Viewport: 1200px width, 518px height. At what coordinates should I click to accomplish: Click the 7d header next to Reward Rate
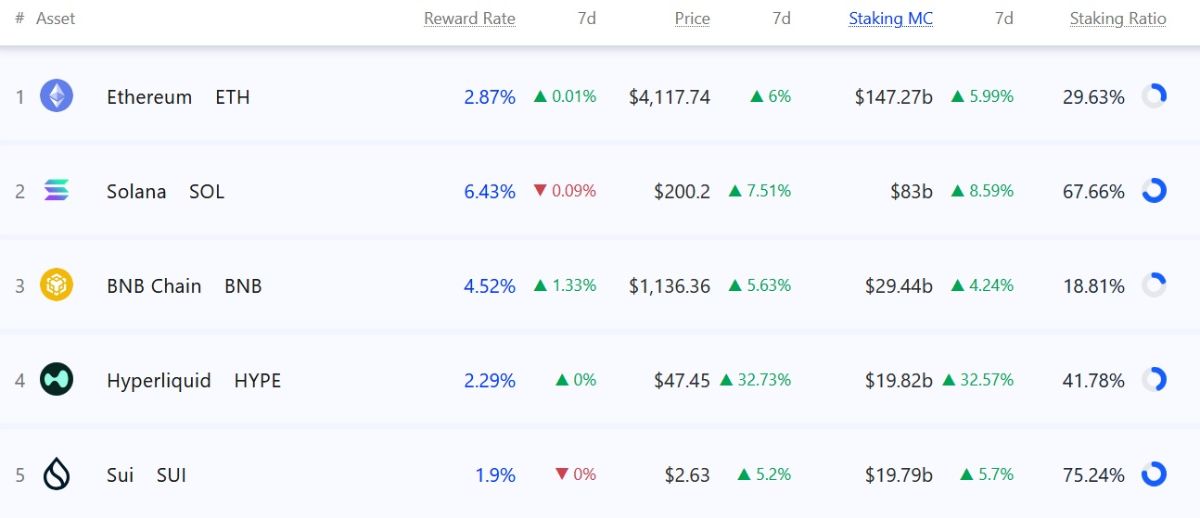[587, 18]
